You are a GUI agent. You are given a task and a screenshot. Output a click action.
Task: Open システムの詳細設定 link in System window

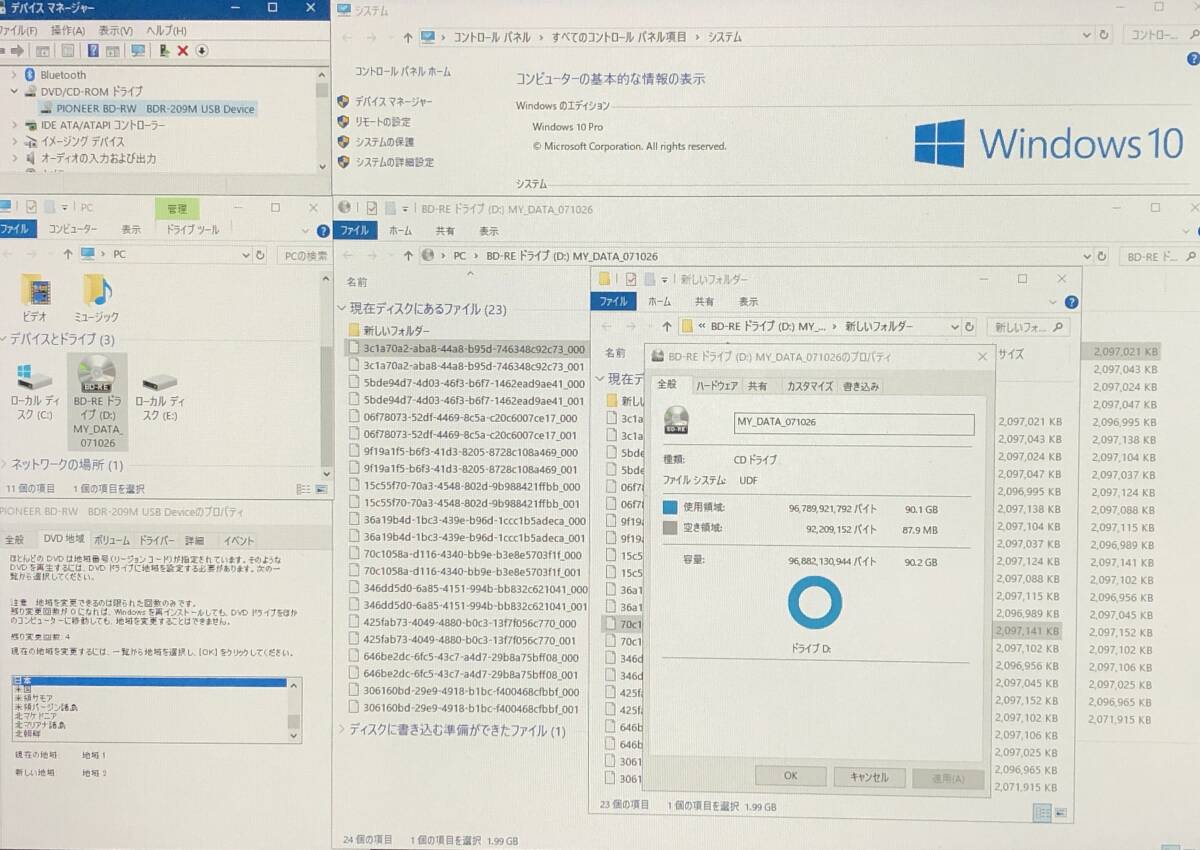(395, 162)
